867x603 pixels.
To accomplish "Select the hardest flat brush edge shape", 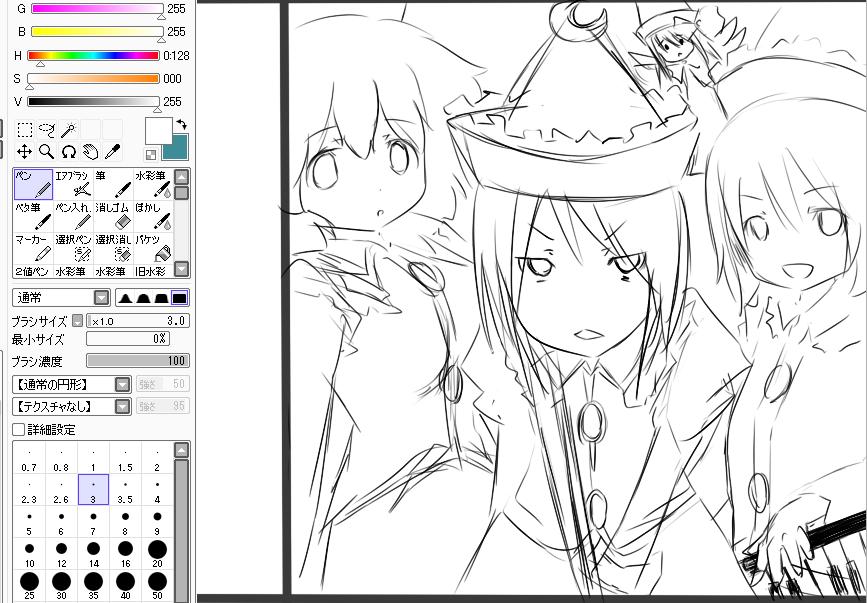I will pyautogui.click(x=180, y=298).
